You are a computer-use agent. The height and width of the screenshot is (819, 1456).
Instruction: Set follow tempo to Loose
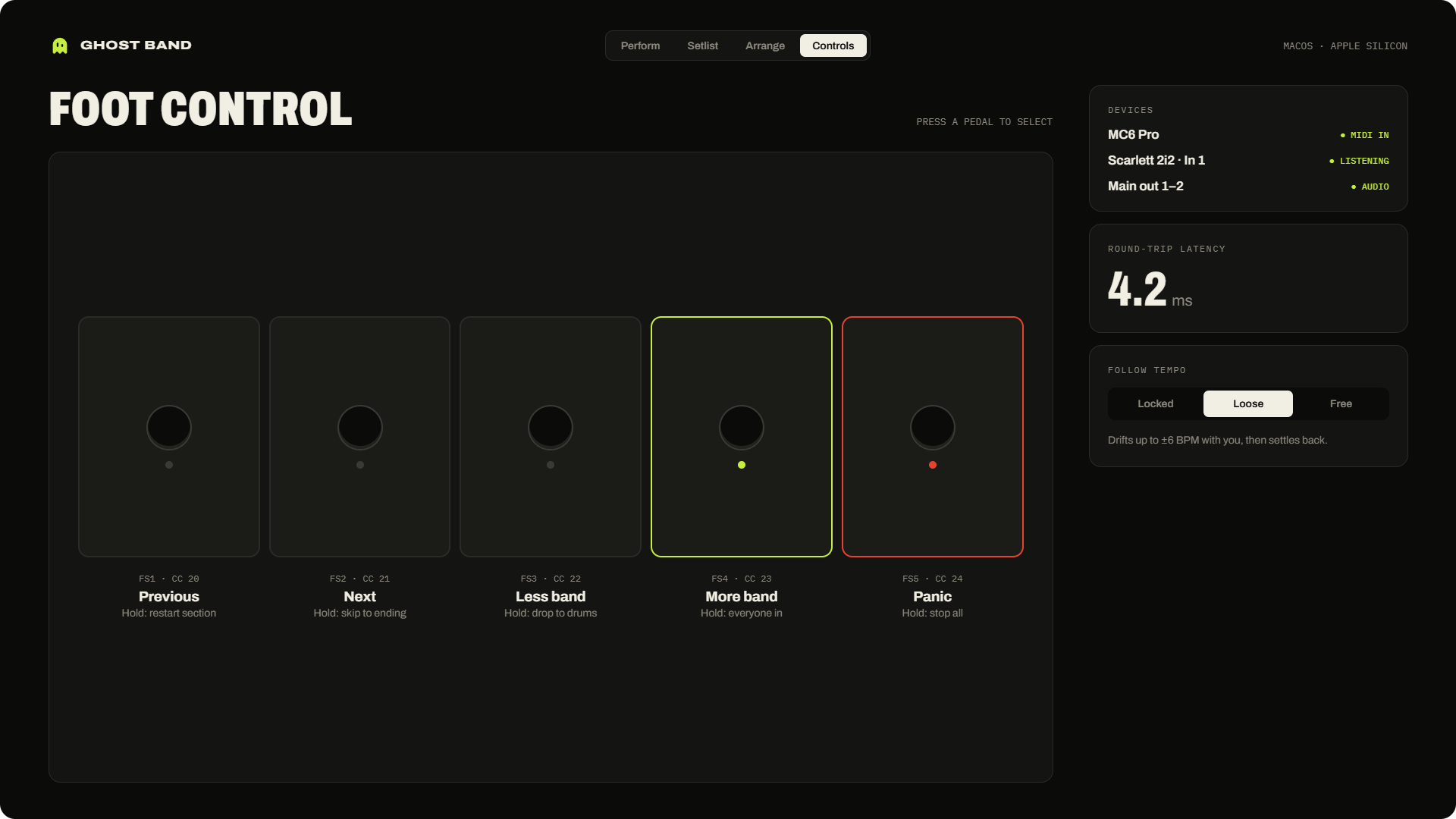(1248, 403)
